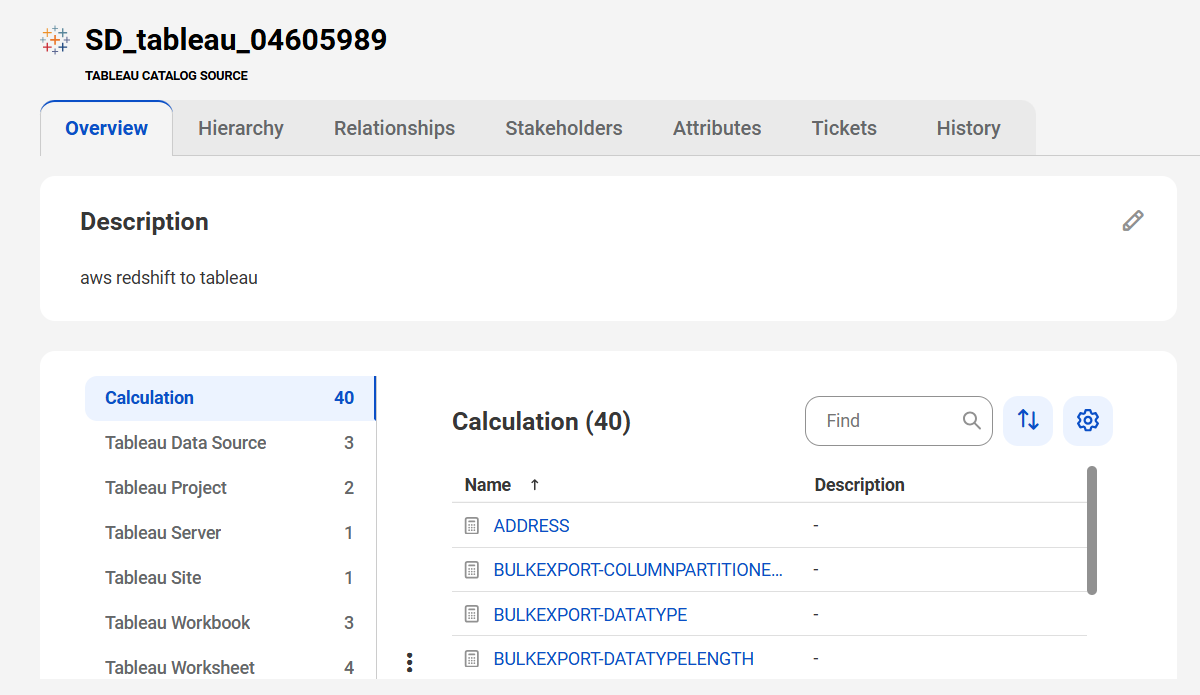Open the BULKEXPORT-DATATYPELENGTH link

624,659
